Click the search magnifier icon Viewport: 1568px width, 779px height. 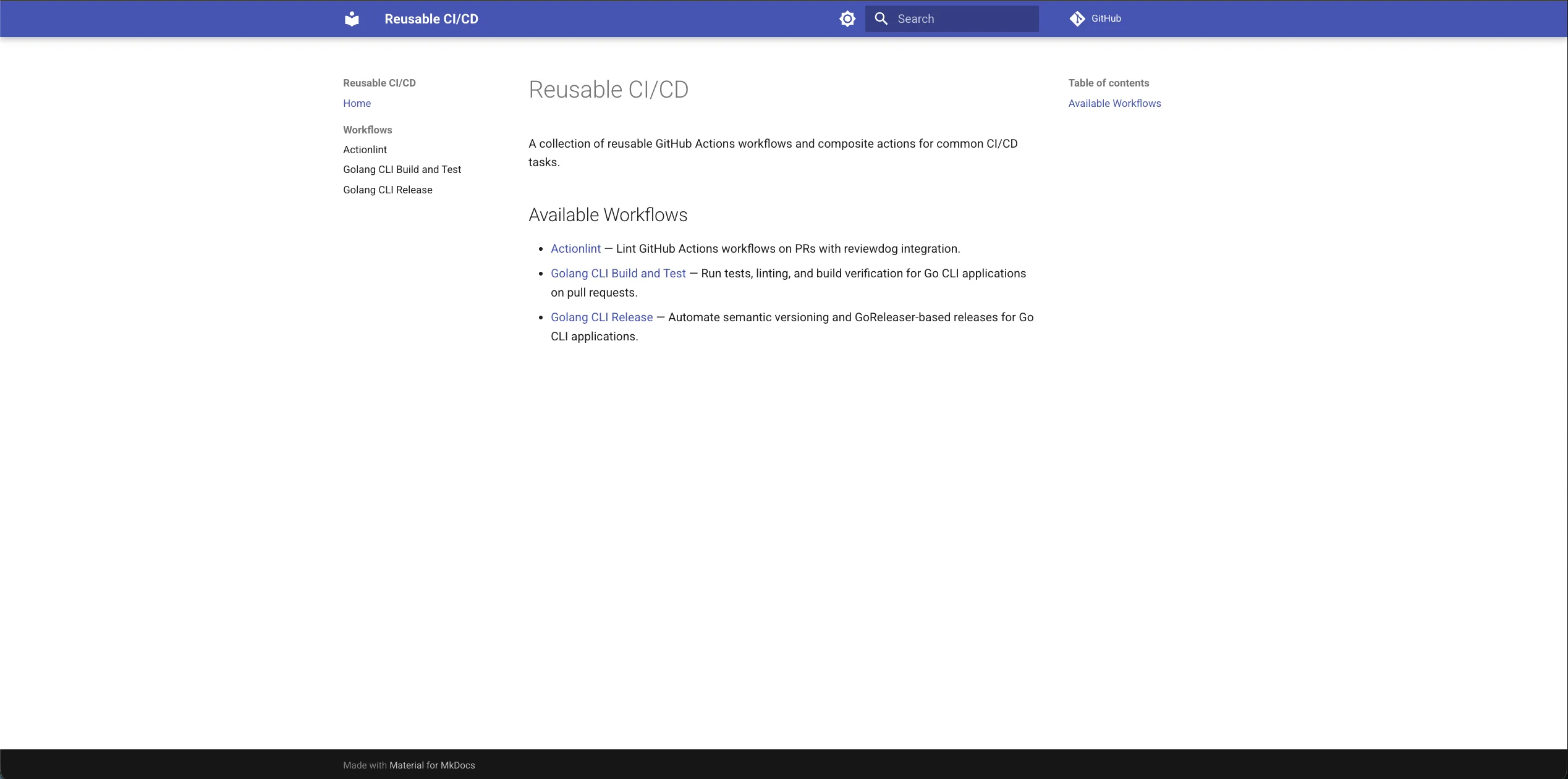[x=881, y=19]
